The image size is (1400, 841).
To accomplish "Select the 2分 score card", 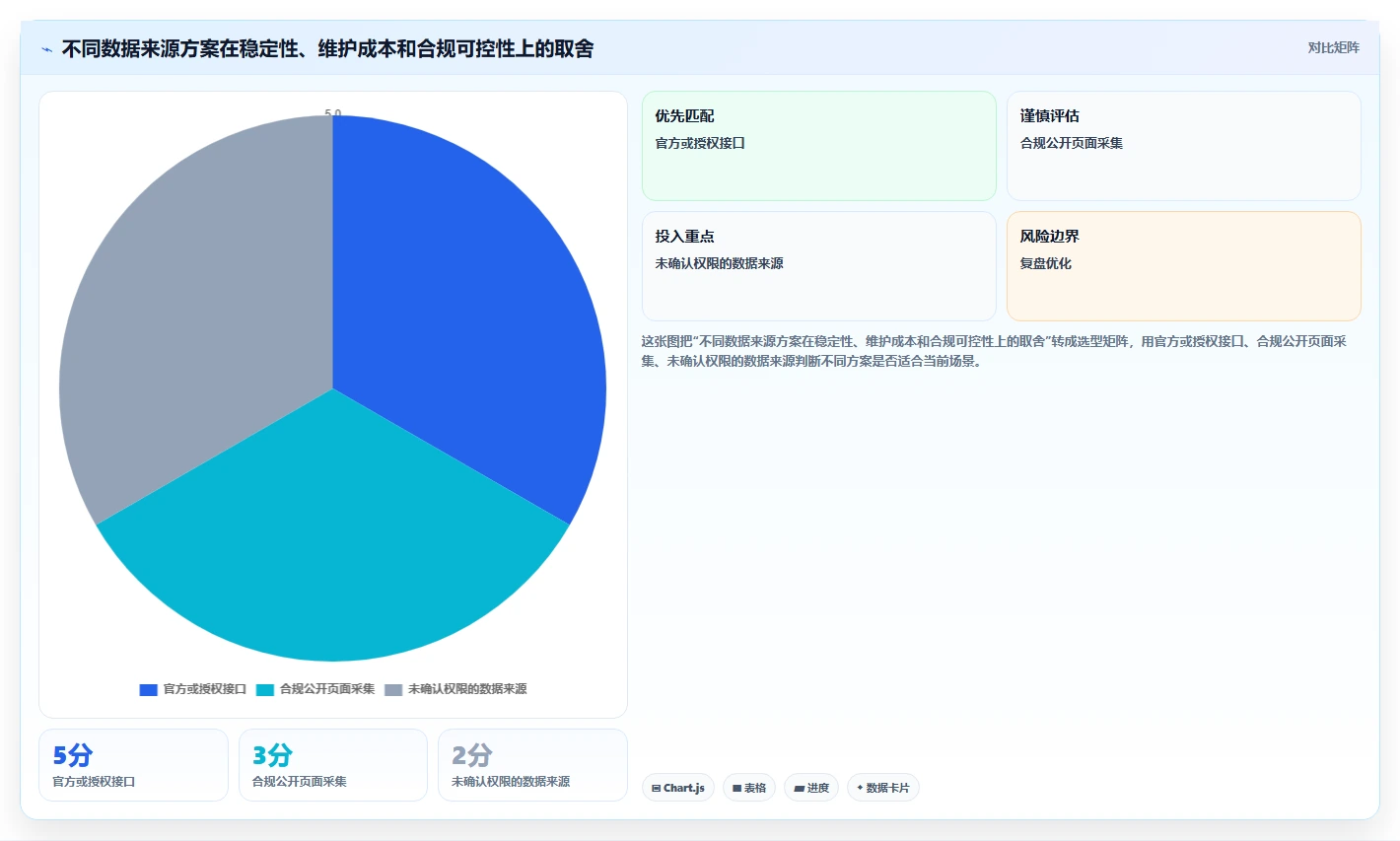I will tap(532, 765).
